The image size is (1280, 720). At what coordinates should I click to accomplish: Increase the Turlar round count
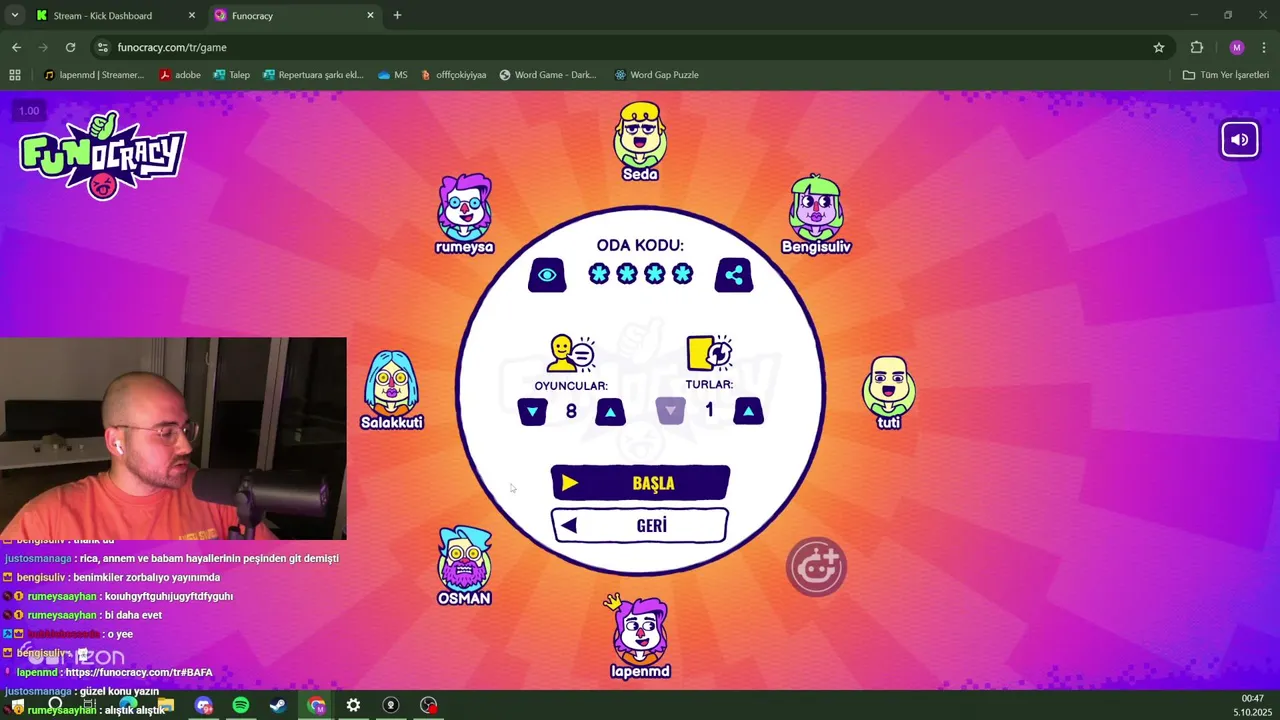[x=748, y=410]
